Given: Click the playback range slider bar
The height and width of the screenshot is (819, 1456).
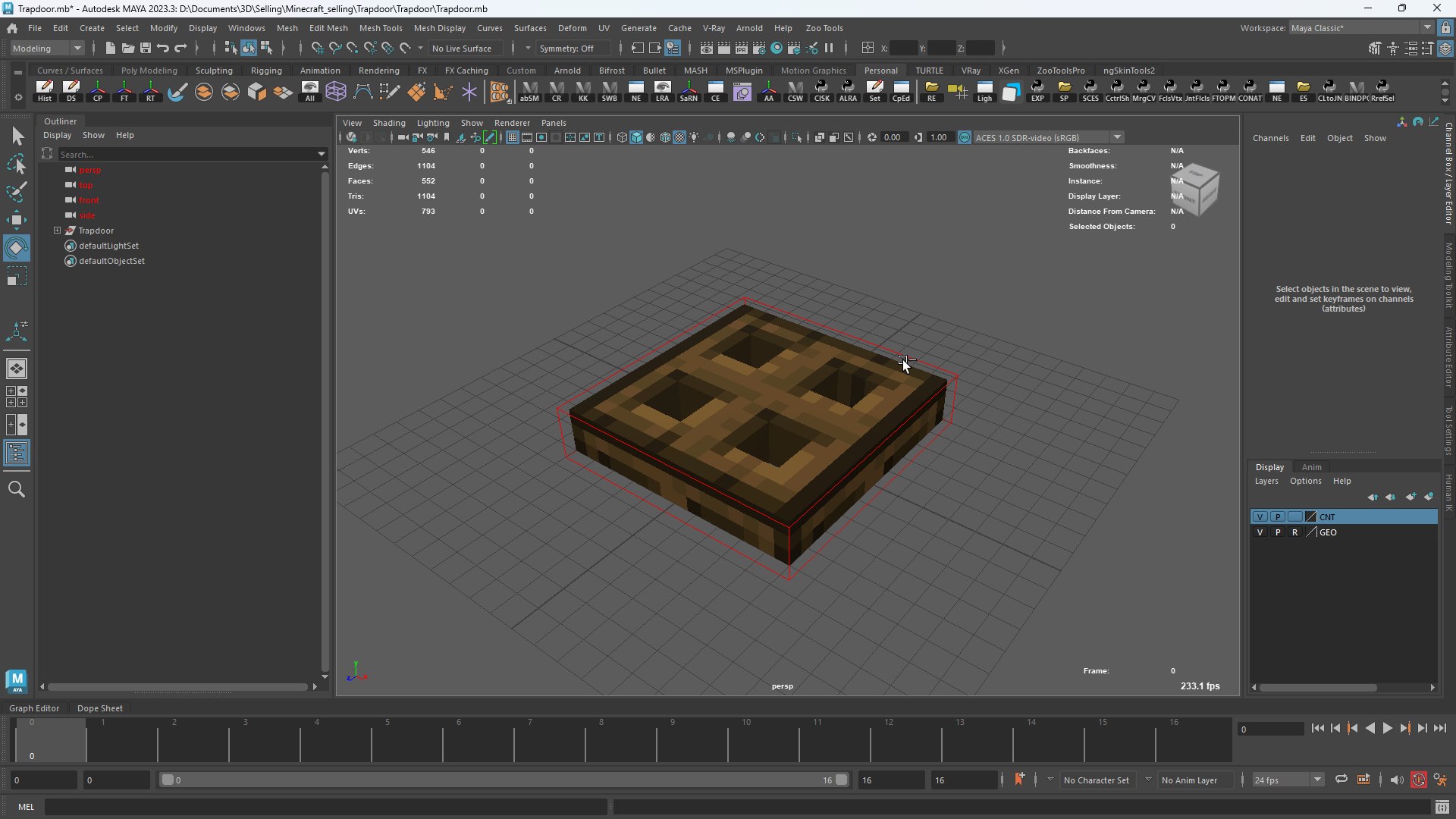Looking at the screenshot, I should point(504,780).
